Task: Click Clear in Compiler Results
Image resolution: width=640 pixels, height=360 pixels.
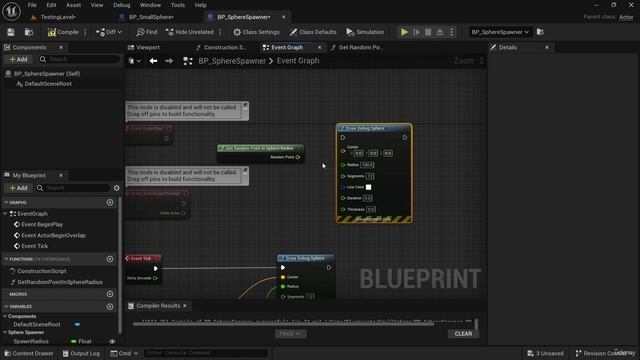Action: click(x=463, y=333)
